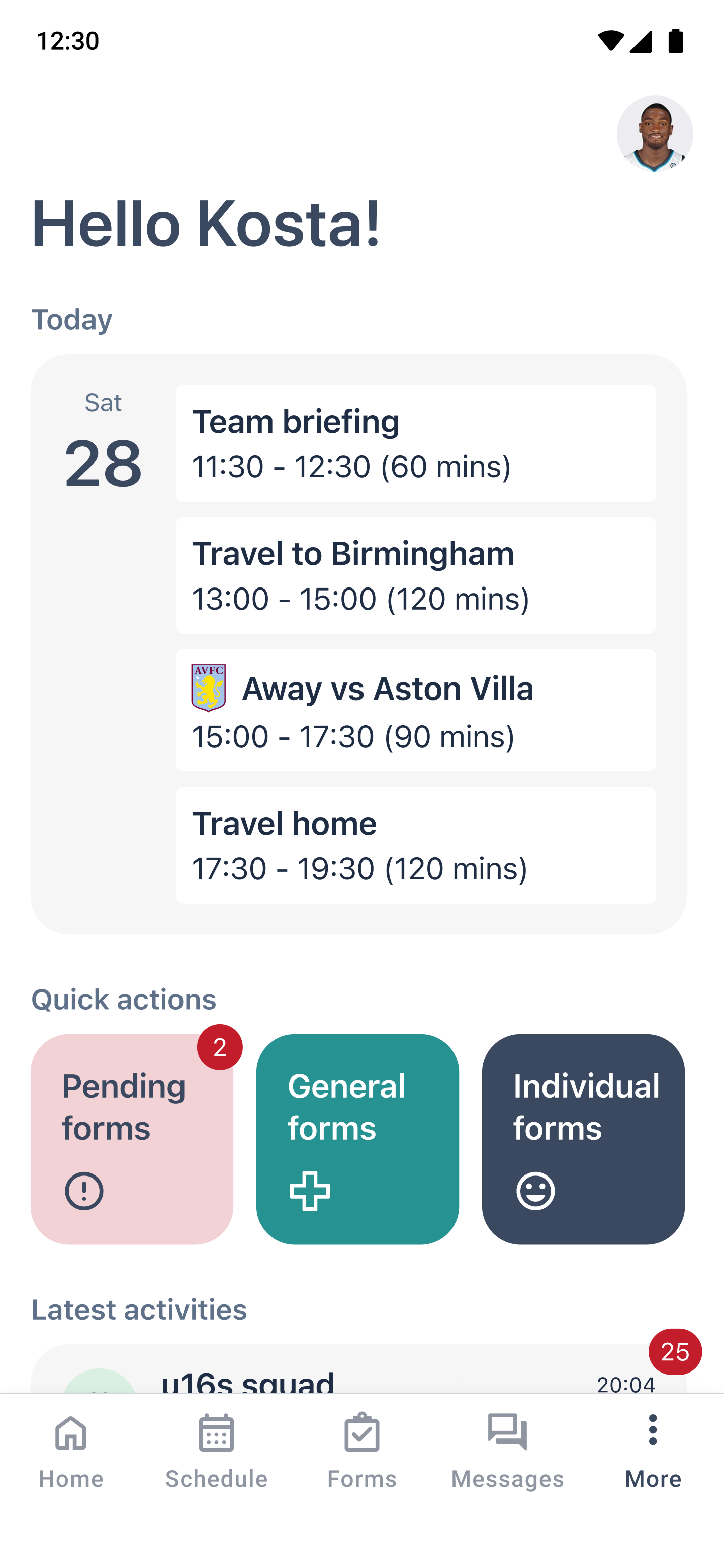This screenshot has width=724, height=1568.
Task: Tap the plus cross icon in General forms
Action: click(309, 1191)
